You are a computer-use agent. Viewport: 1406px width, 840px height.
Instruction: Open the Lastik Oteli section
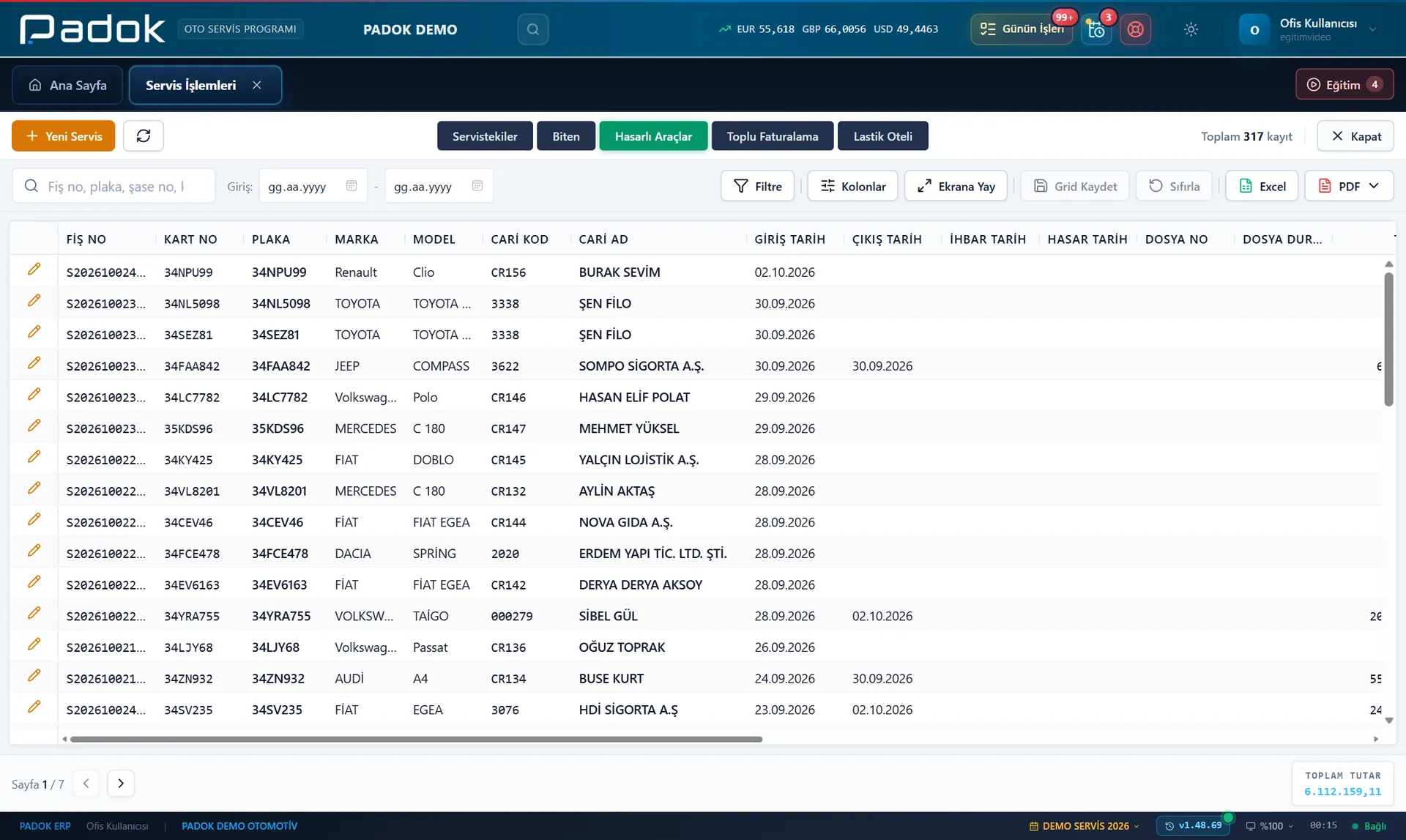[883, 136]
